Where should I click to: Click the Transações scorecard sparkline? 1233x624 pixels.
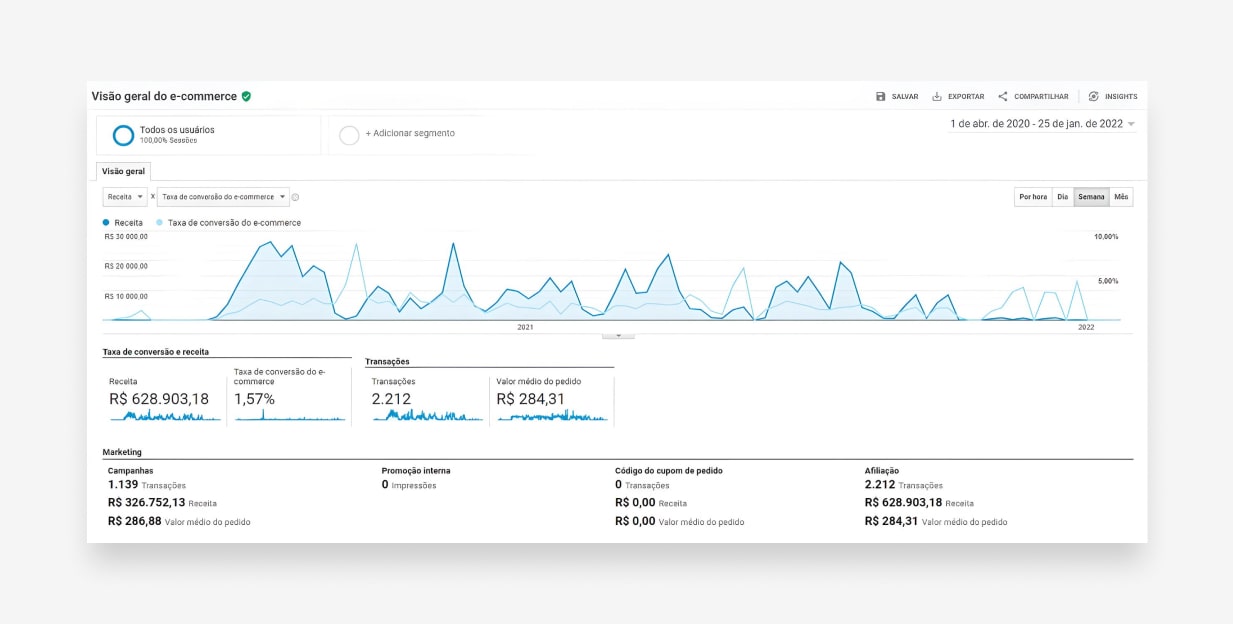coord(427,415)
